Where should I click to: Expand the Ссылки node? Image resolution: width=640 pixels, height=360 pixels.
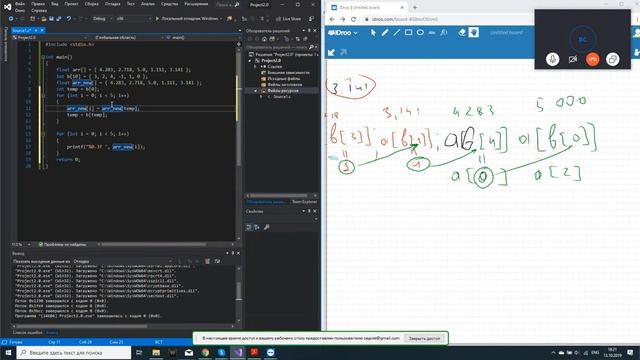pos(256,67)
